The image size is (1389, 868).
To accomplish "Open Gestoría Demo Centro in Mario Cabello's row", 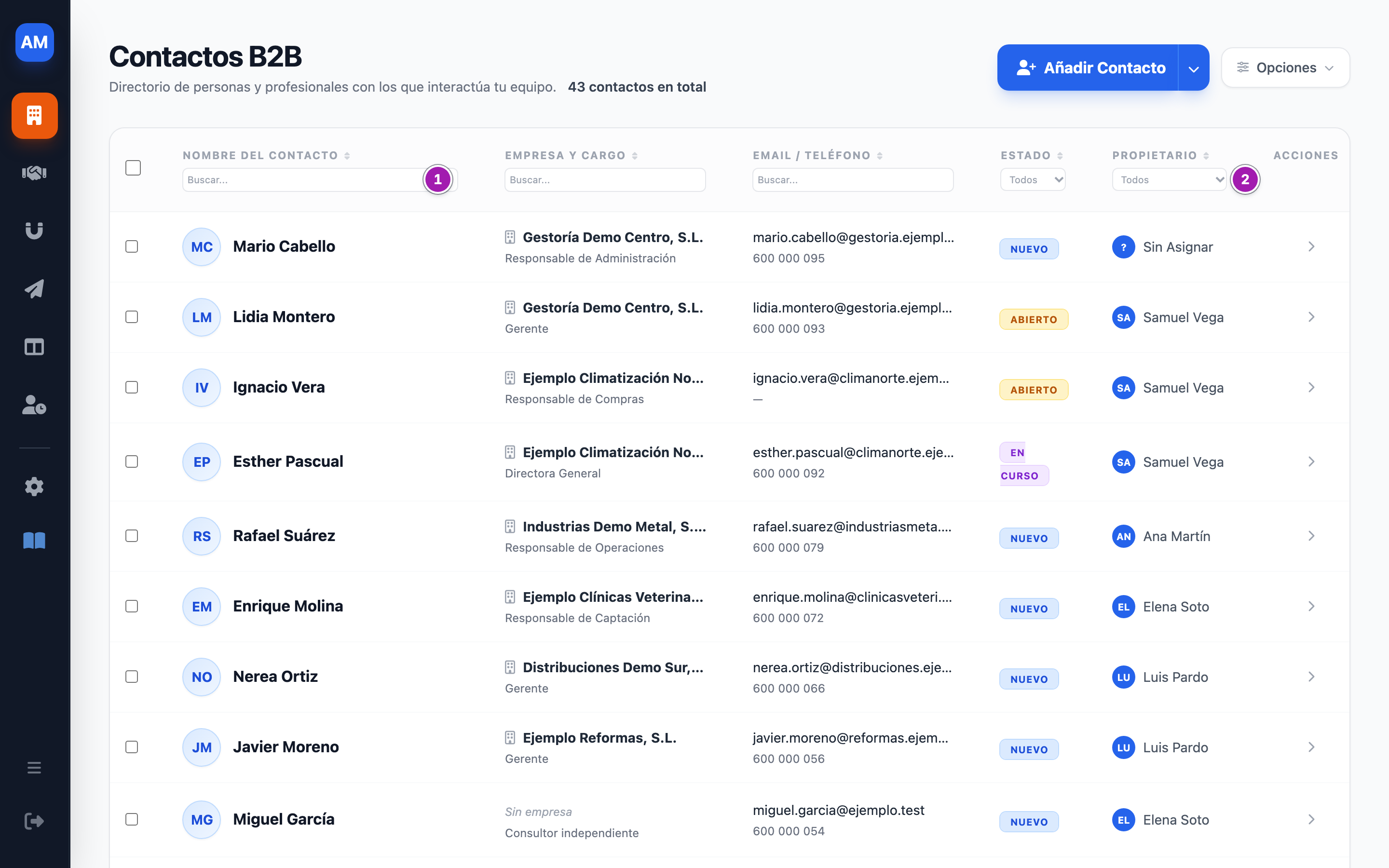I will [613, 237].
